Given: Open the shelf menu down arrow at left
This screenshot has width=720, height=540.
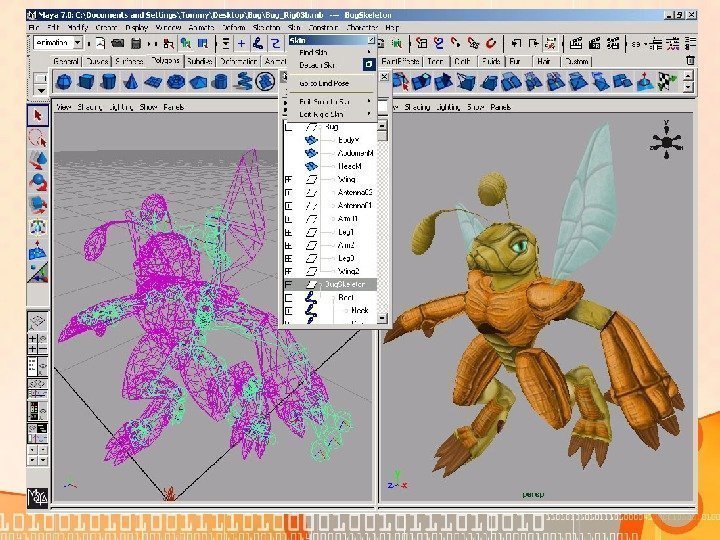Looking at the screenshot, I should [41, 90].
